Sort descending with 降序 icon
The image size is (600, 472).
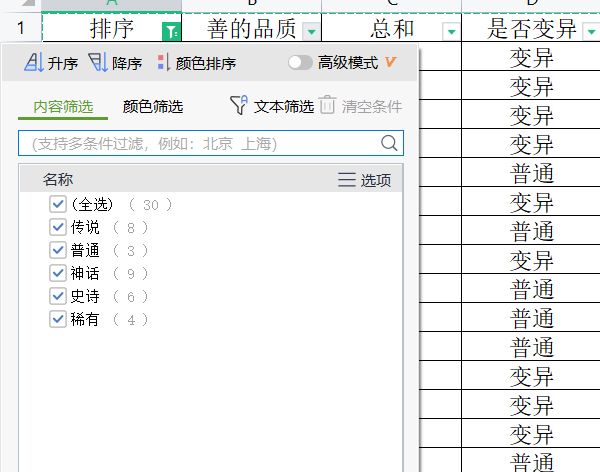[98, 63]
